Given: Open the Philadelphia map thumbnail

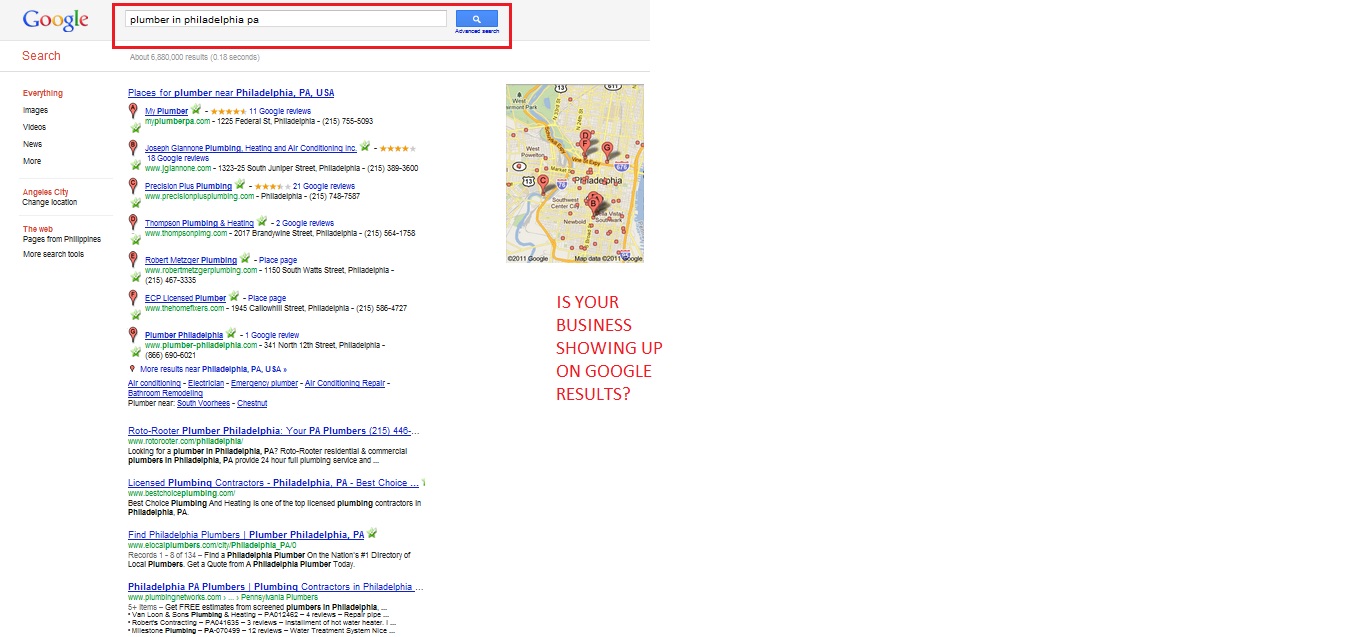Looking at the screenshot, I should tap(575, 173).
